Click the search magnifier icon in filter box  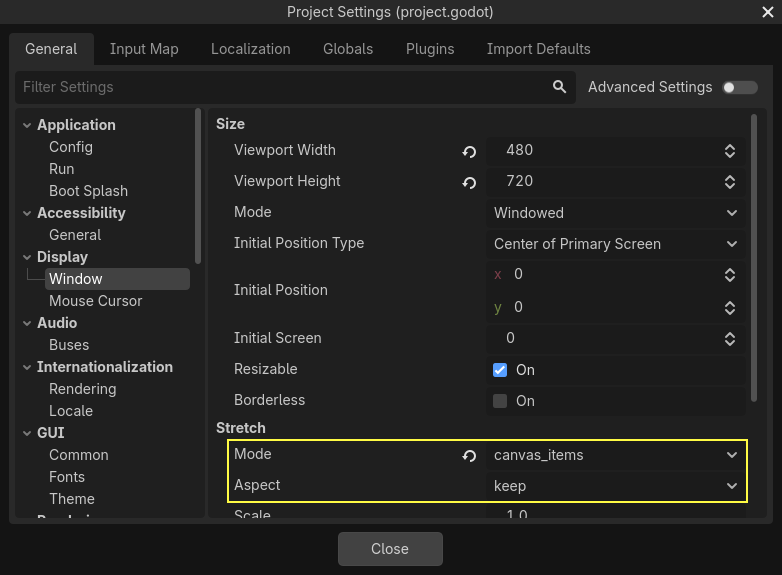[559, 87]
